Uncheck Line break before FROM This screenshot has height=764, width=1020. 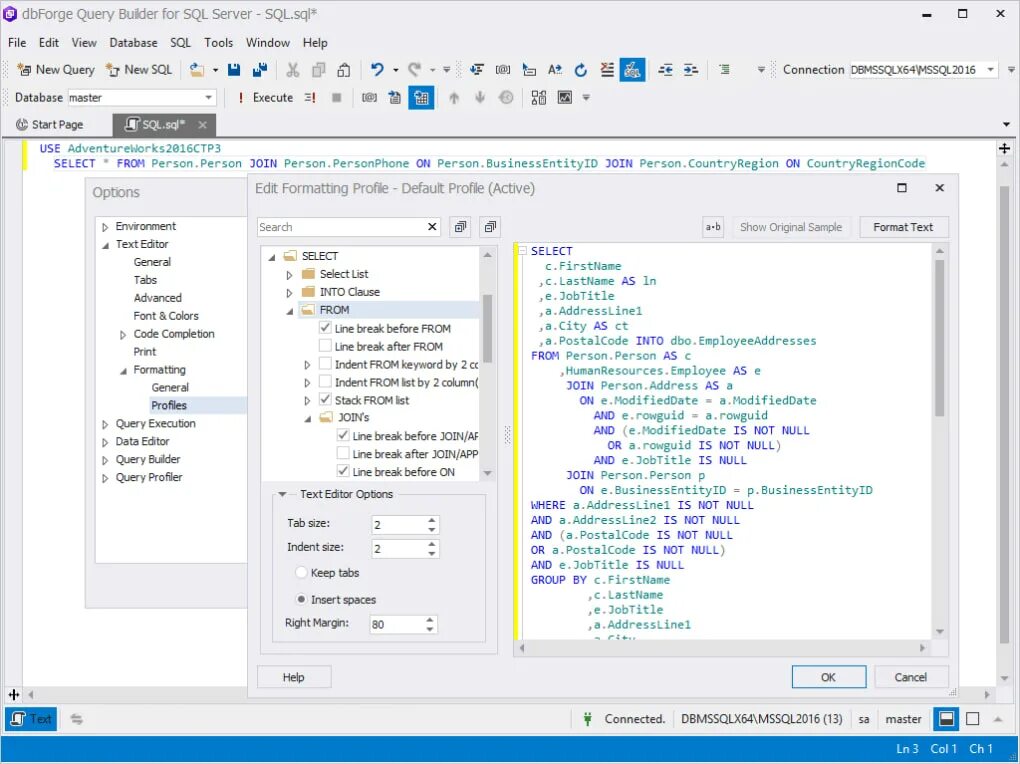325,328
